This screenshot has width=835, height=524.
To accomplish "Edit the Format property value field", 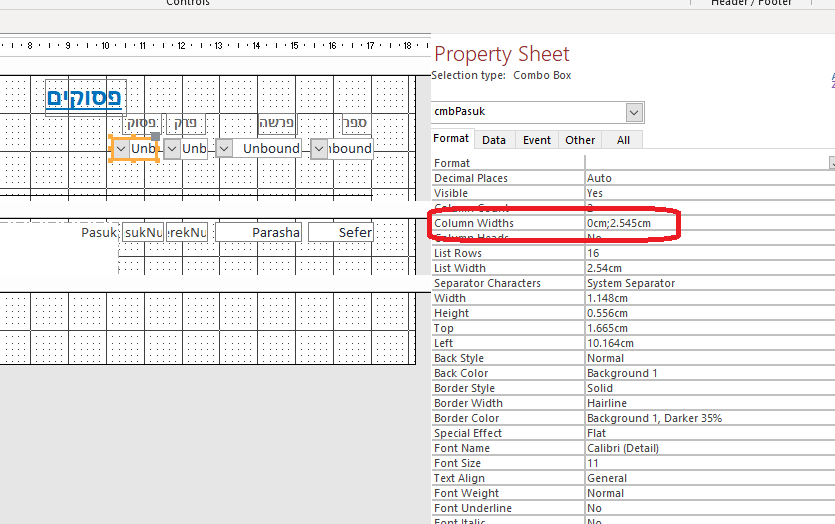I will [x=709, y=163].
